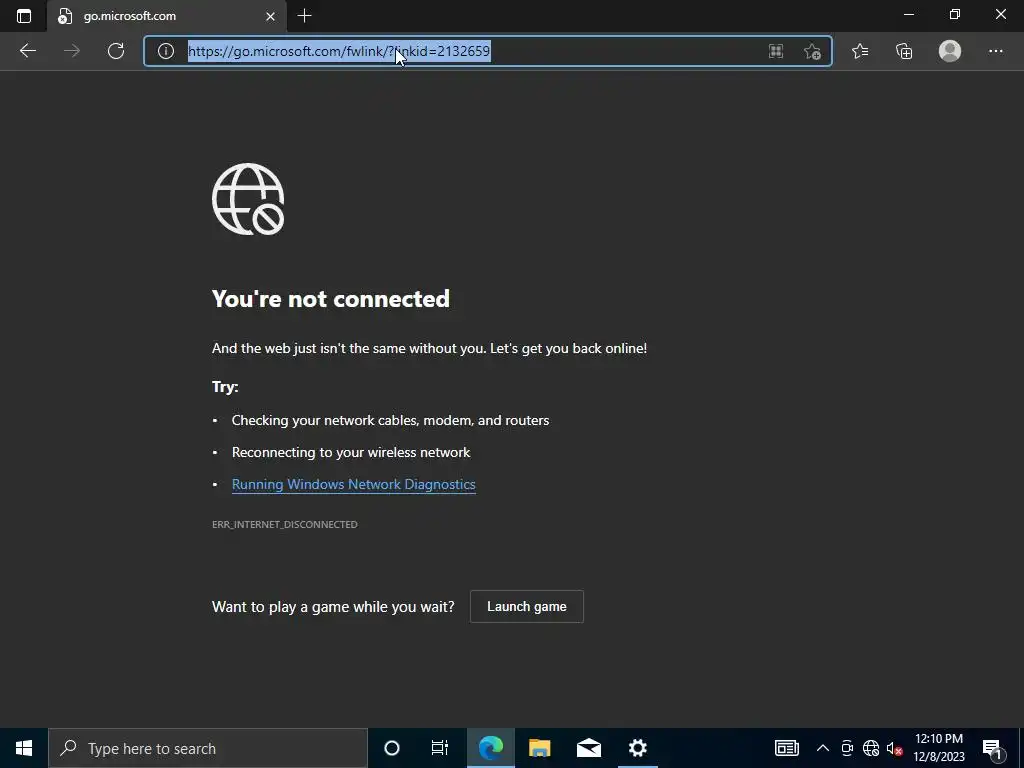Click the Meet Now tray icon
Image resolution: width=1024 pixels, height=768 pixels.
tap(847, 748)
